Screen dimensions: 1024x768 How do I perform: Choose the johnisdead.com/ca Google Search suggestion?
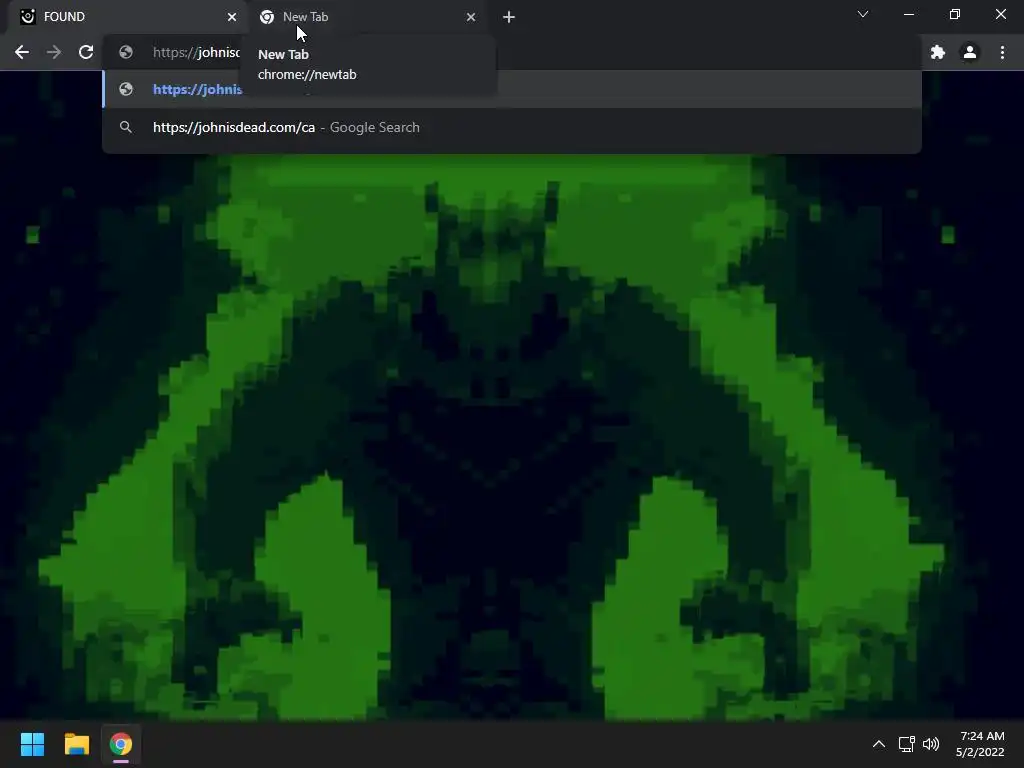[x=511, y=127]
